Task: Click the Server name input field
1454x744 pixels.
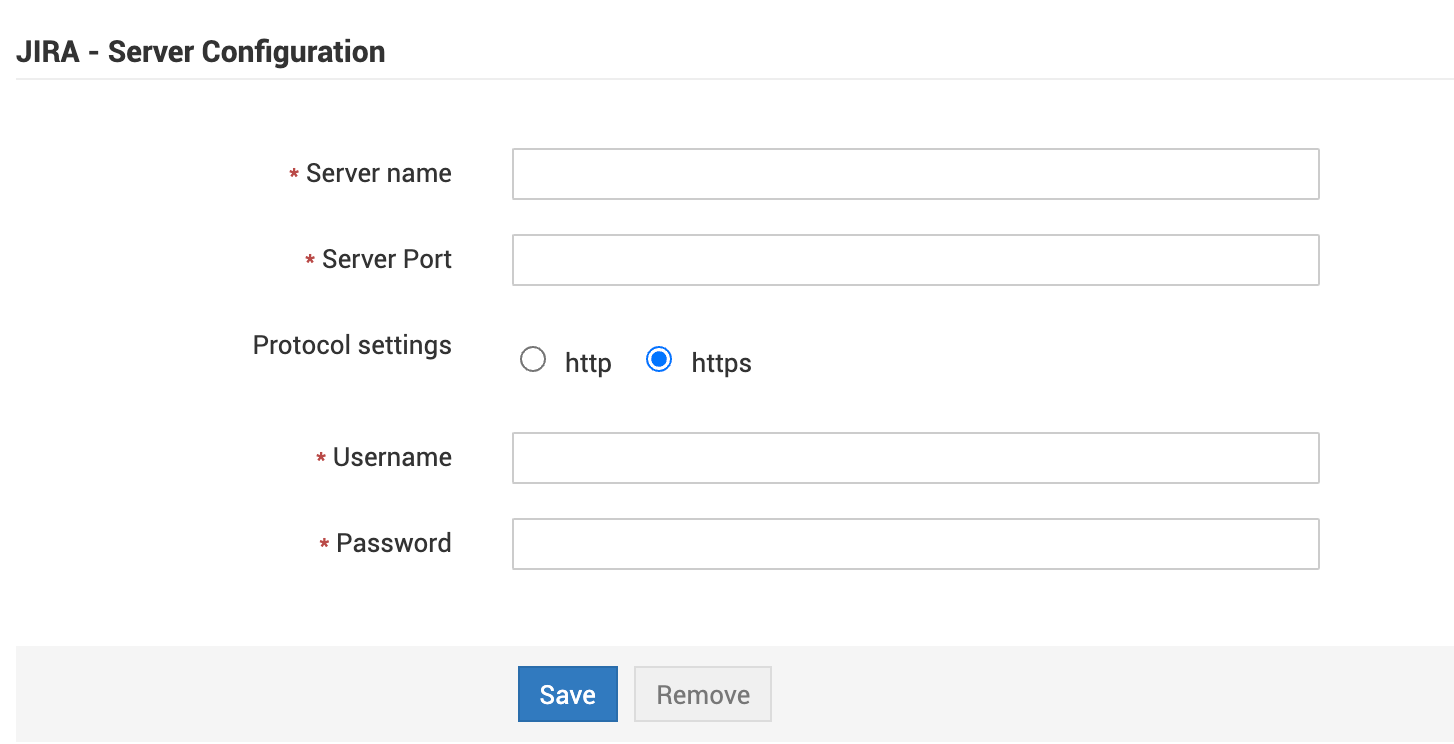Action: (915, 174)
